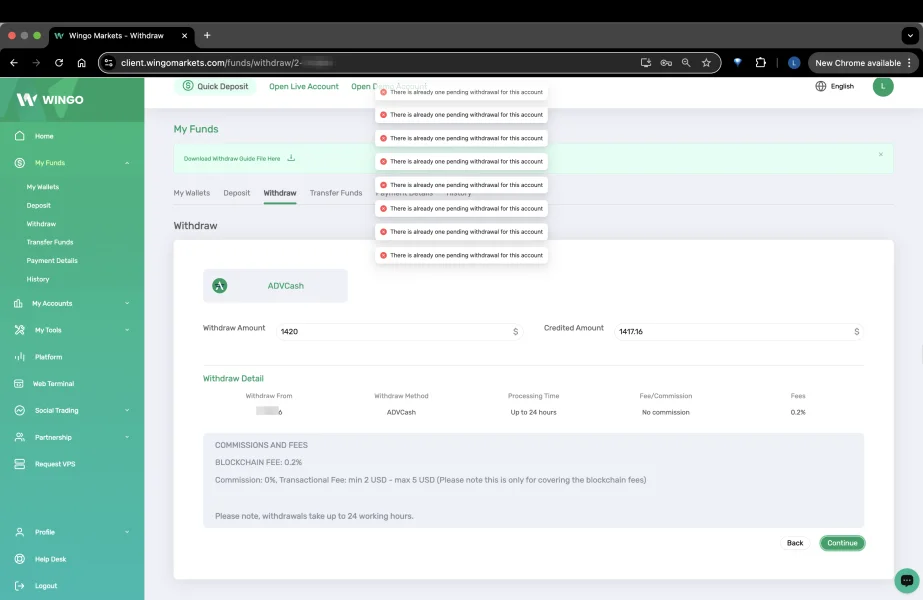Click the ADVCash logo icon
This screenshot has width=923, height=600.
(220, 286)
